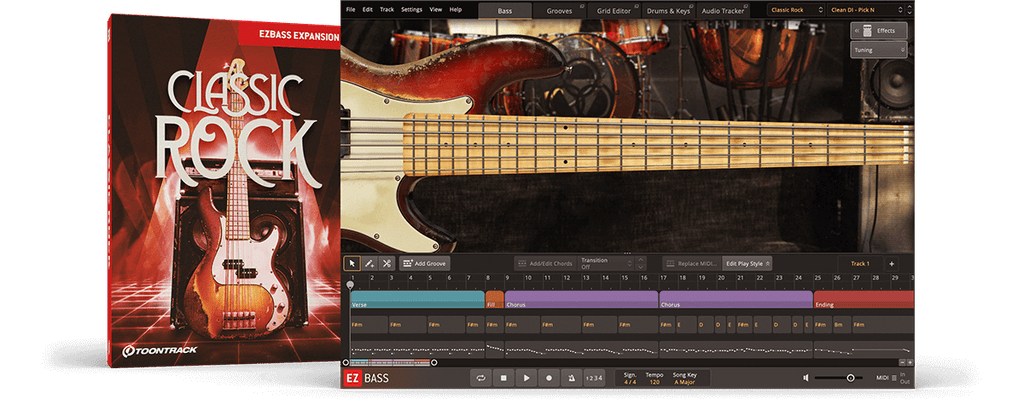This screenshot has width=1024, height=416.
Task: Select the scissors split tool
Action: [x=386, y=263]
